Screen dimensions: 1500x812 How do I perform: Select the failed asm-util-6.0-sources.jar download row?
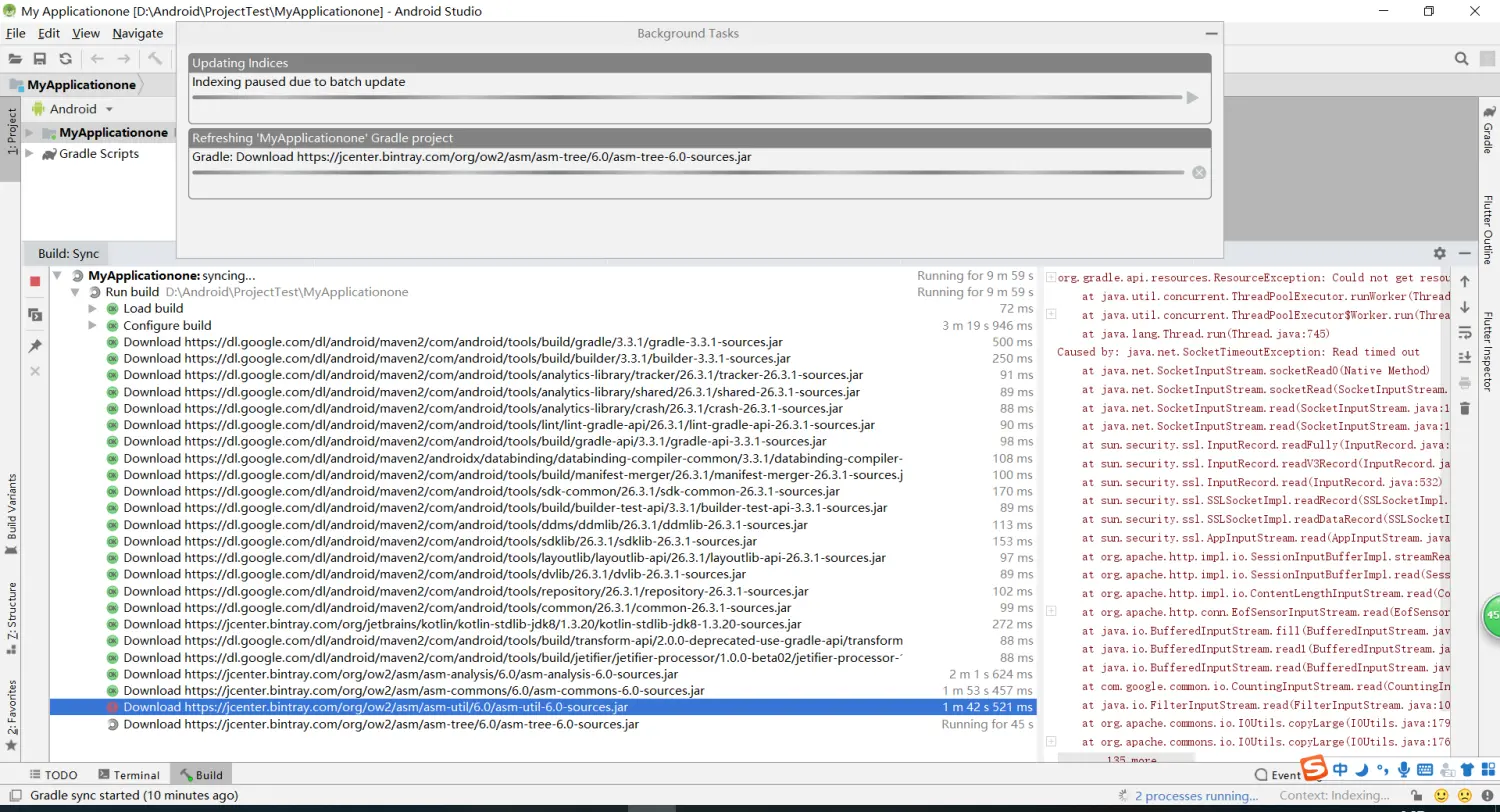point(543,707)
